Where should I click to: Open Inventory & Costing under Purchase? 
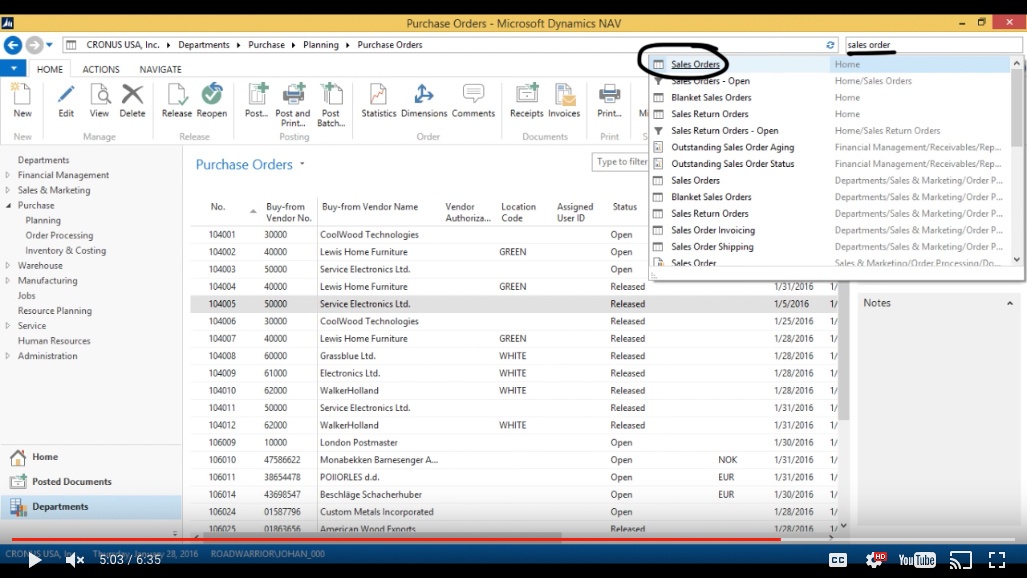pyautogui.click(x=65, y=250)
